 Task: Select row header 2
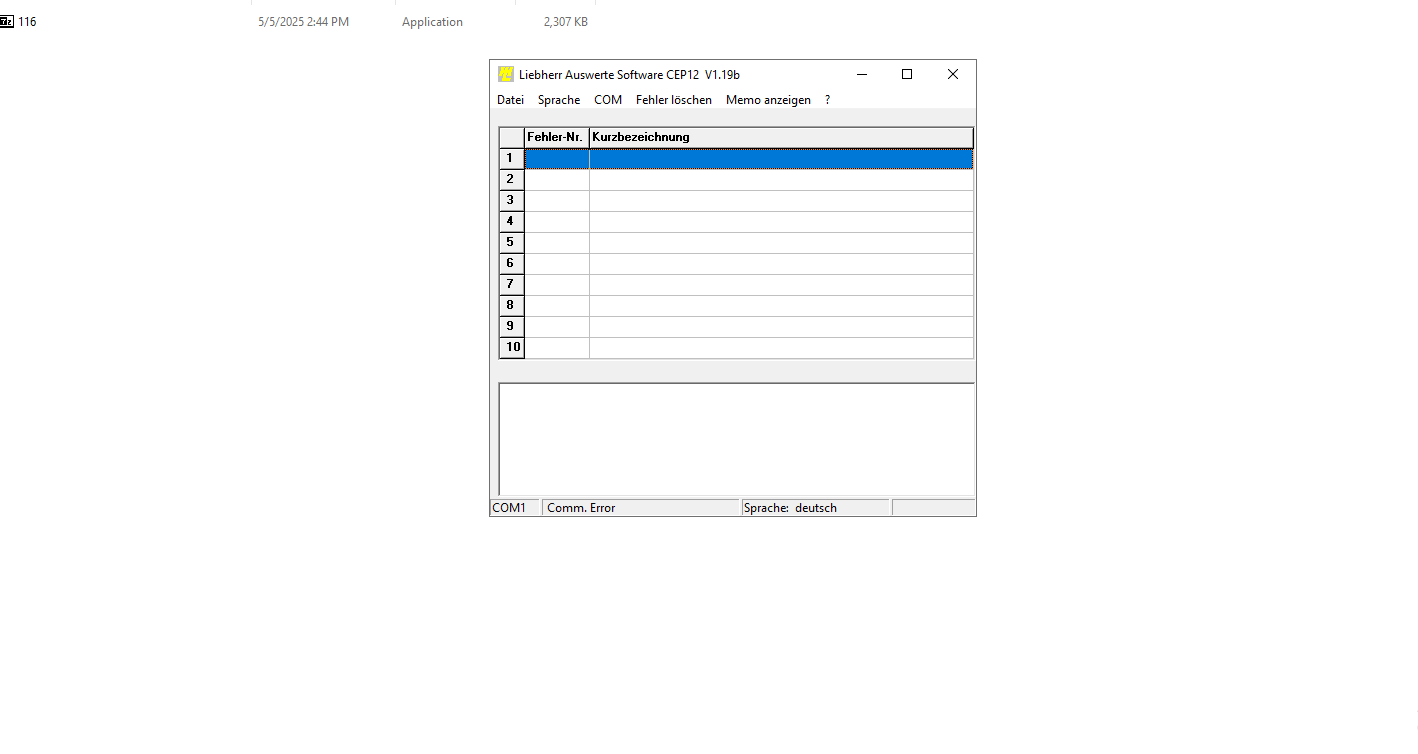[x=511, y=179]
